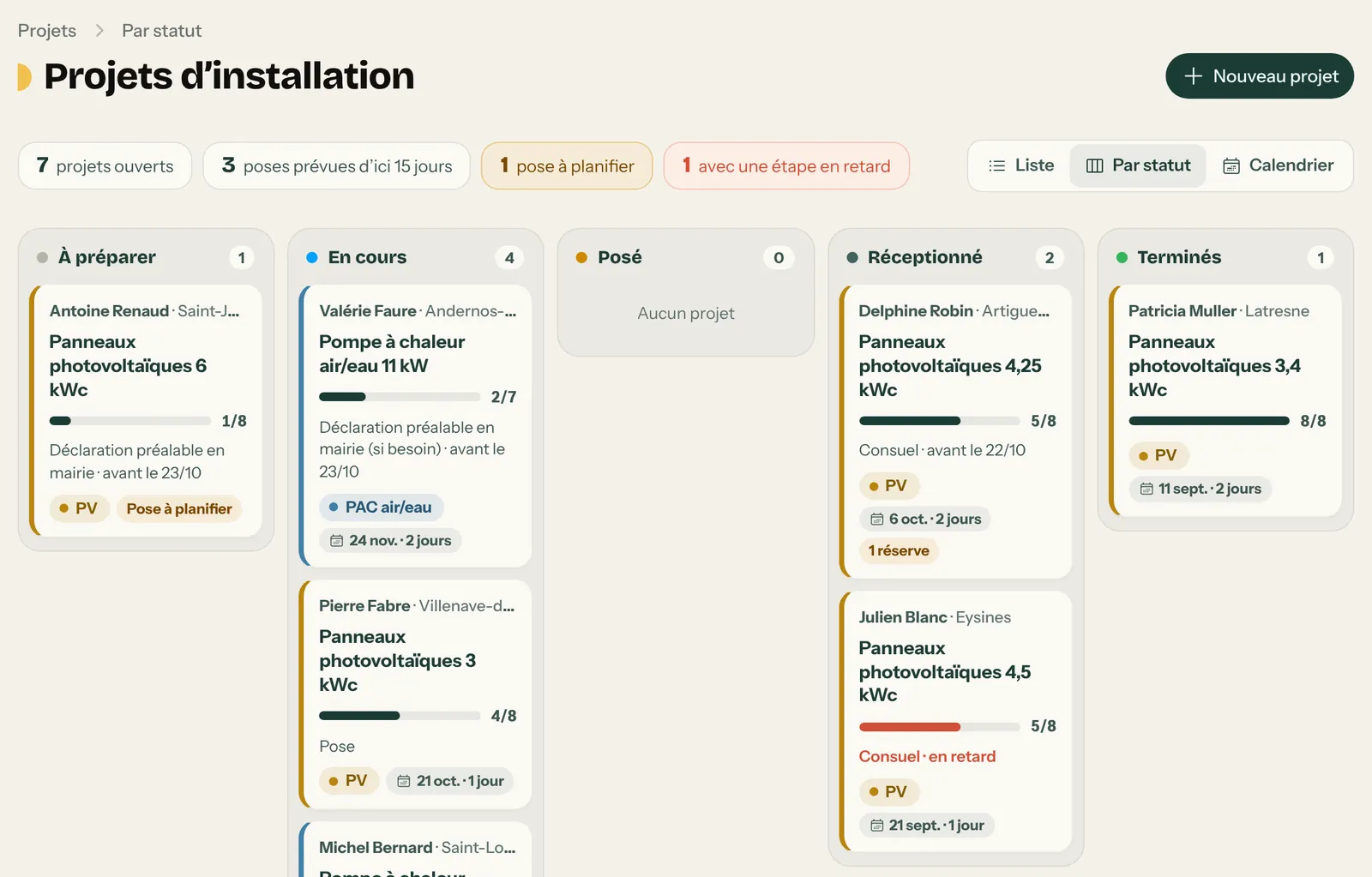Click the Antoine Renaud progress bar 1/8
The height and width of the screenshot is (877, 1372).
130,421
